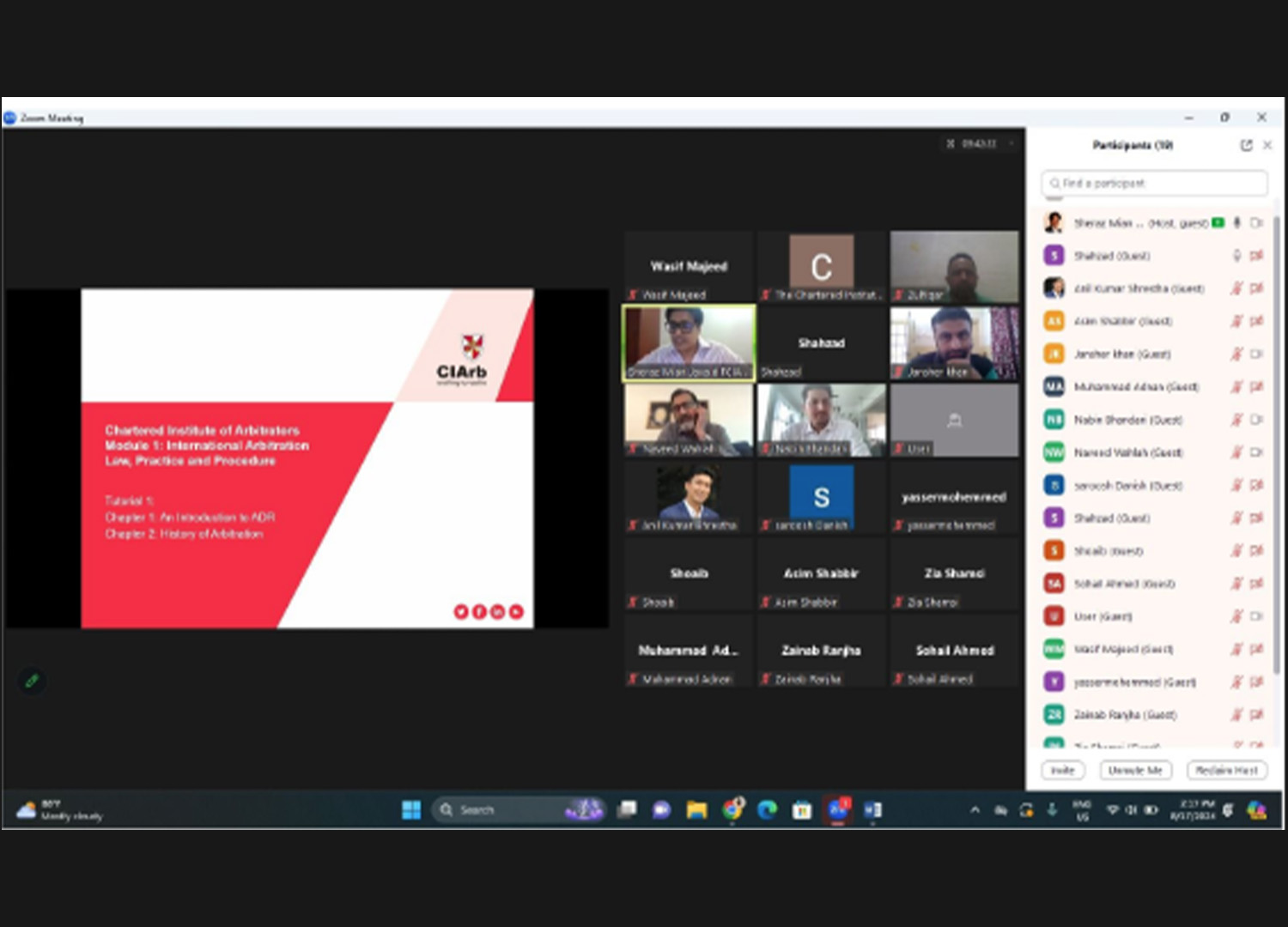Open the weather widget on taskbar
1288x927 pixels.
60,809
